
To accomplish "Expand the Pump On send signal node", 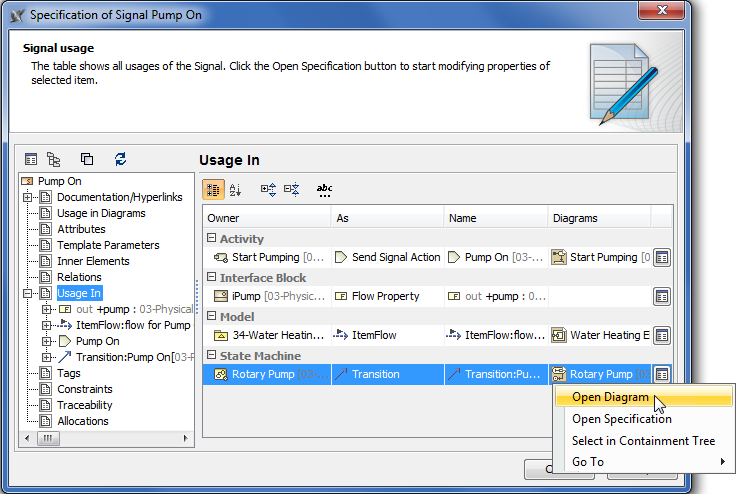I will pos(46,341).
